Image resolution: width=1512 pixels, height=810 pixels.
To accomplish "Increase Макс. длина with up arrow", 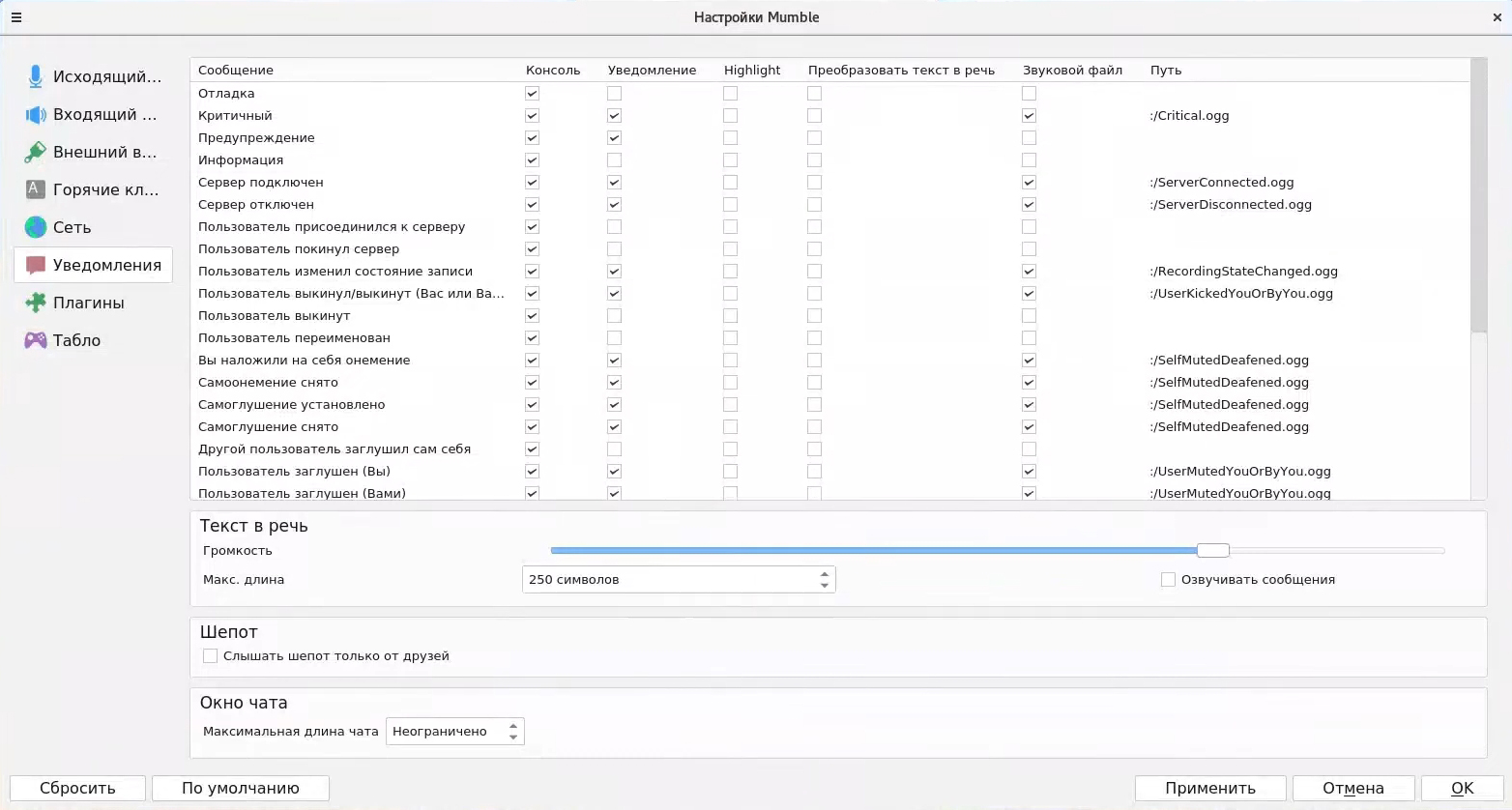I will 825,574.
